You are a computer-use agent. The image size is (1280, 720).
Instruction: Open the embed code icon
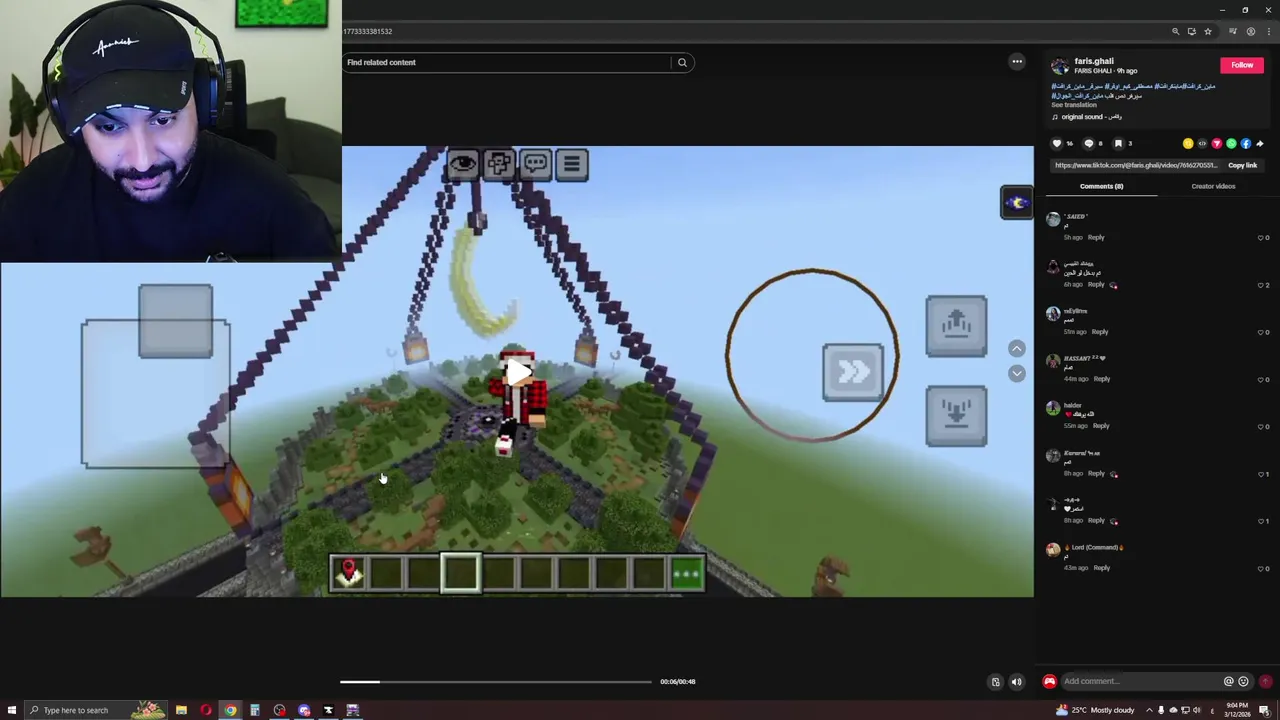(x=1202, y=143)
